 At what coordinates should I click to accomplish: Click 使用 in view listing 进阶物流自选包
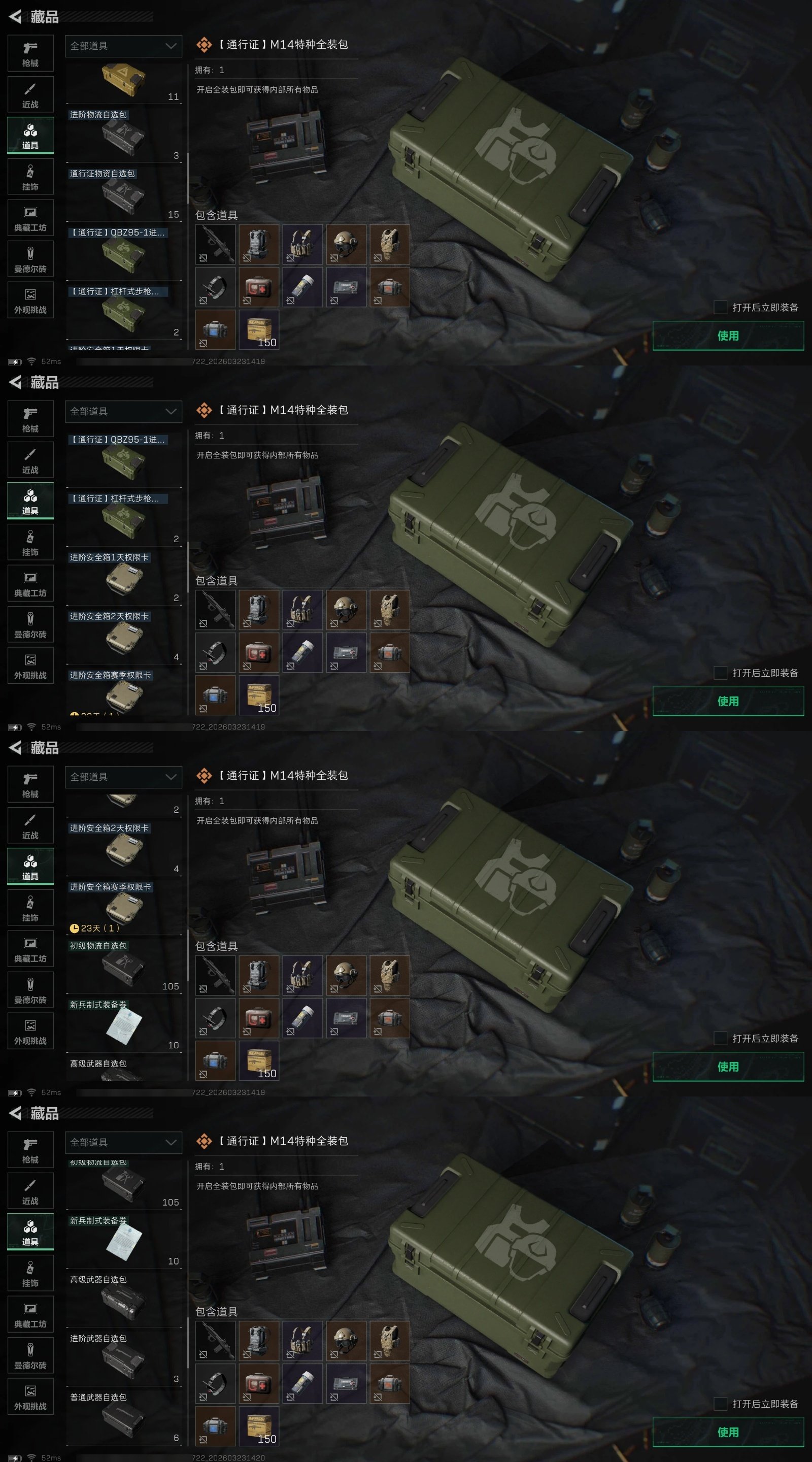728,336
